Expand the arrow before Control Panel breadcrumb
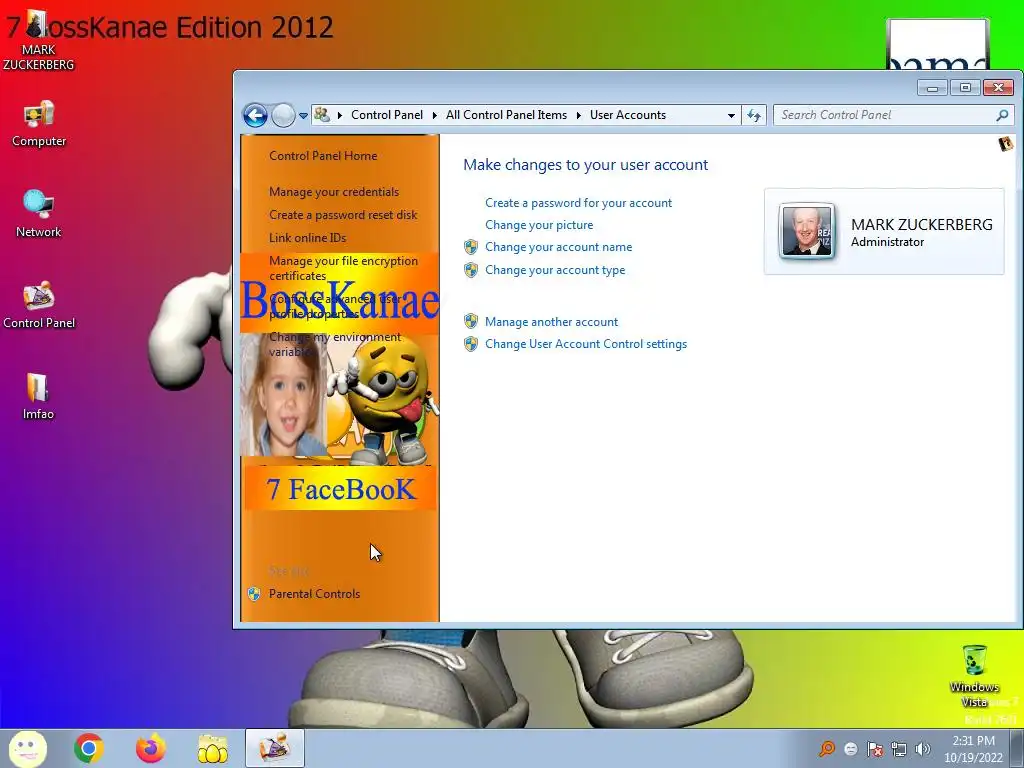Viewport: 1024px width, 768px height. [x=340, y=116]
